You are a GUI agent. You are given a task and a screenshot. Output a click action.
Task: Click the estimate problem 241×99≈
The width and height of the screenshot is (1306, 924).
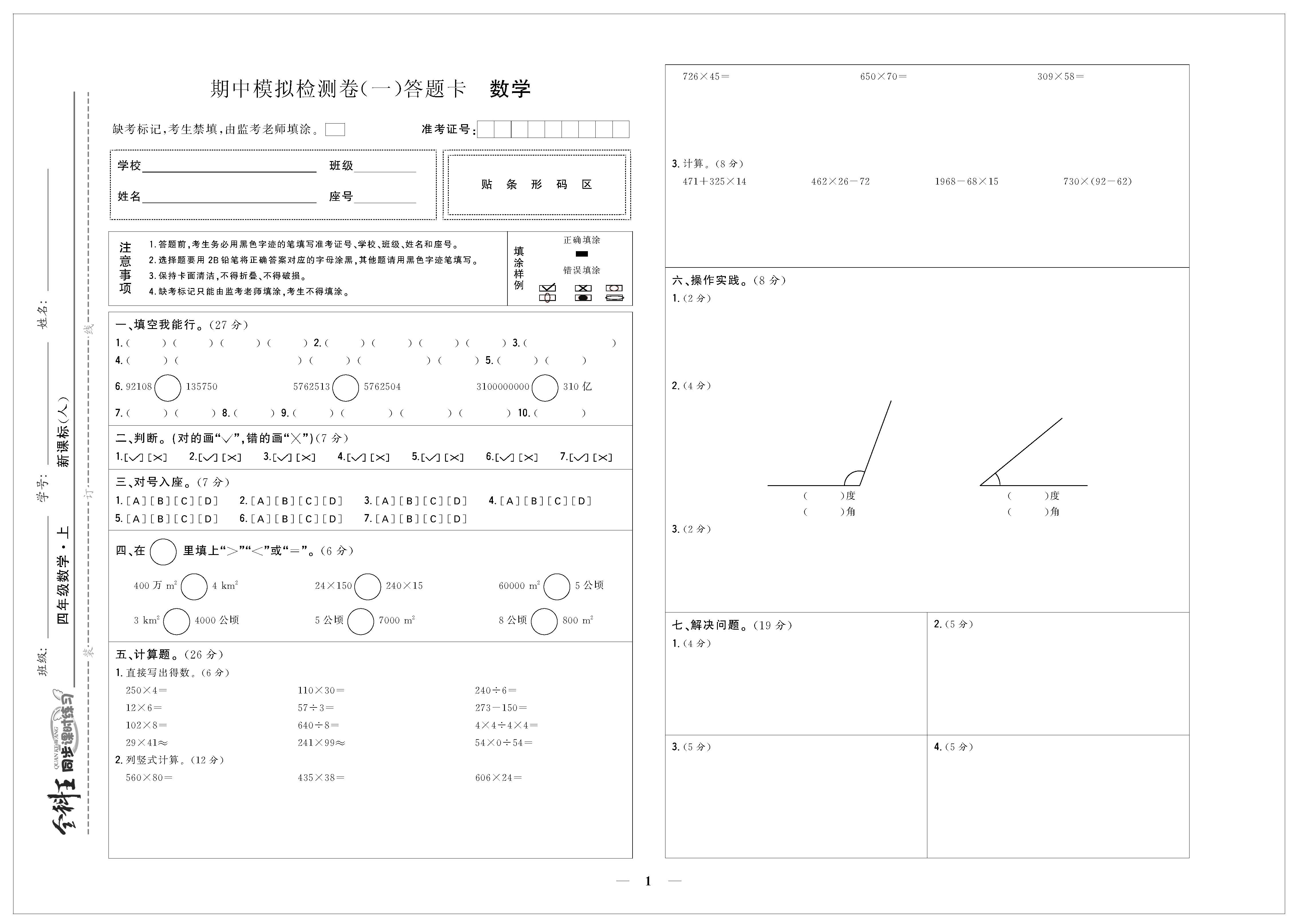click(322, 743)
